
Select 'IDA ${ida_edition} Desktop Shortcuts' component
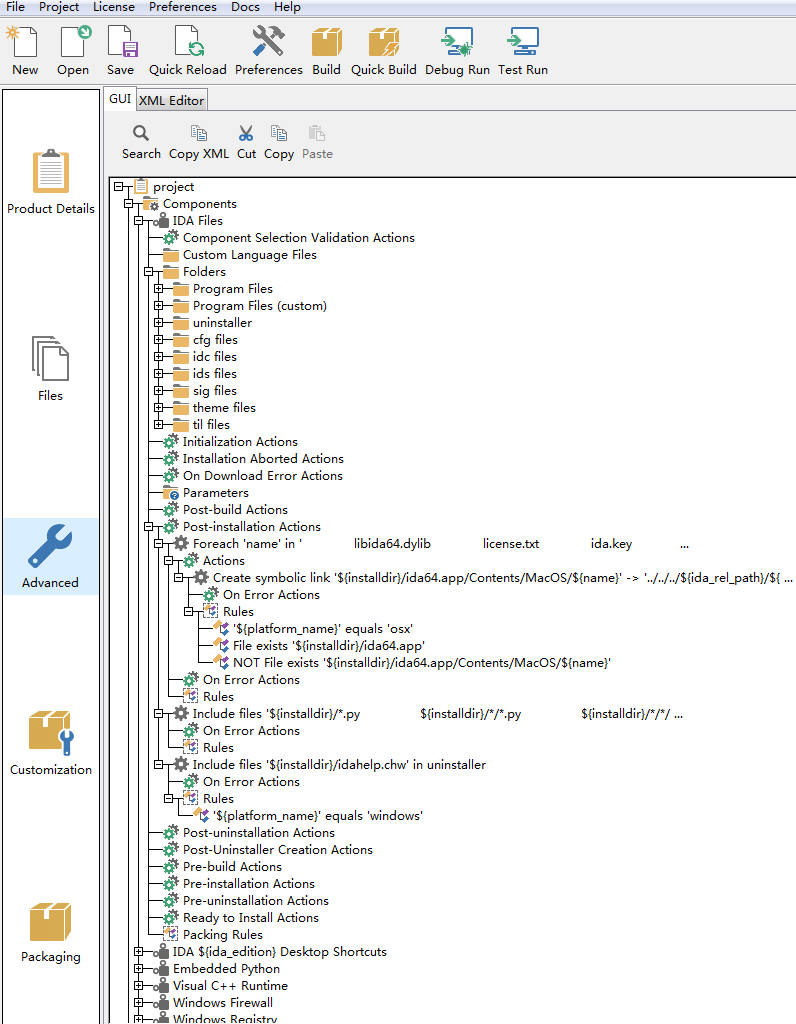click(x=279, y=952)
